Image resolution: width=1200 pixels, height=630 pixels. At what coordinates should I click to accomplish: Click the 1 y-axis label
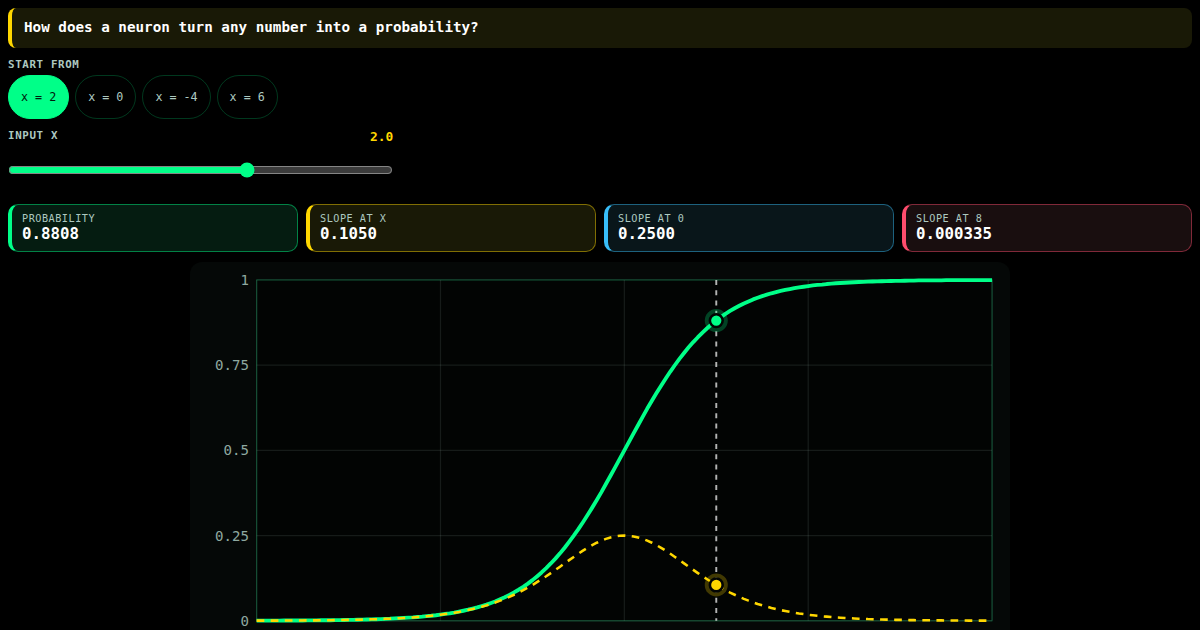point(244,280)
